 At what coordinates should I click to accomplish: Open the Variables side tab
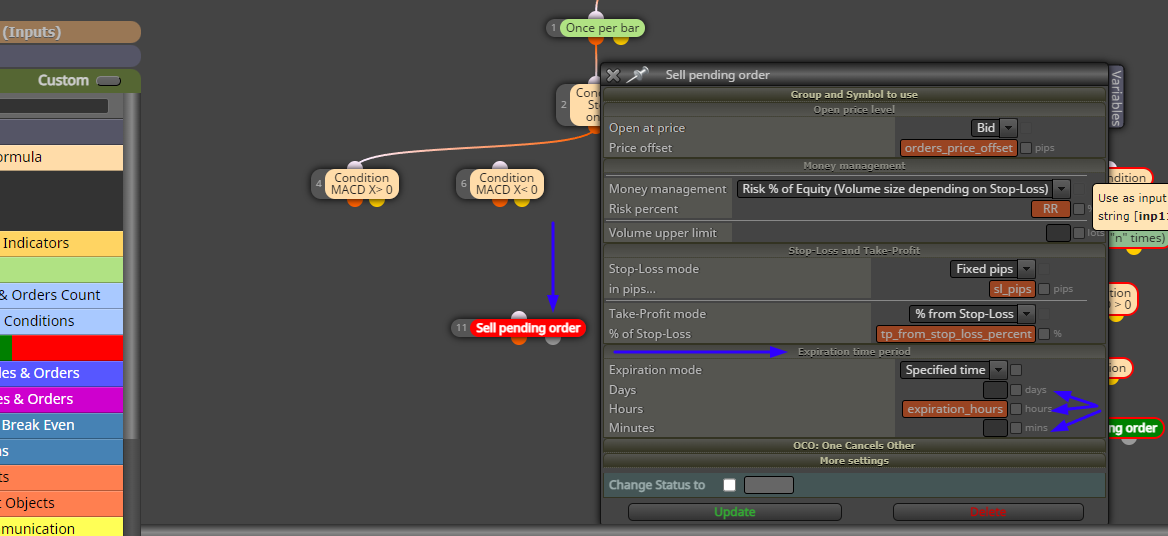[x=1116, y=97]
